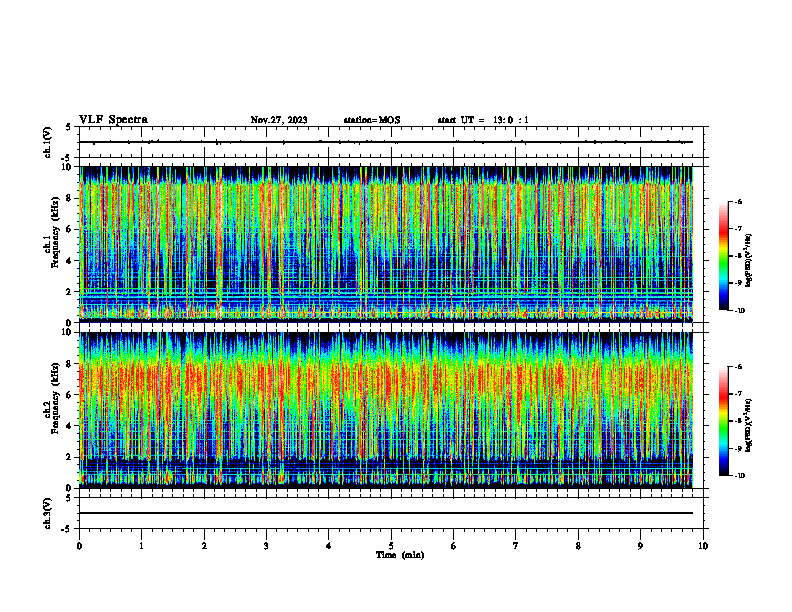This screenshot has width=792, height=612.
Task: Click time axis tick label "4"
Action: [x=329, y=546]
